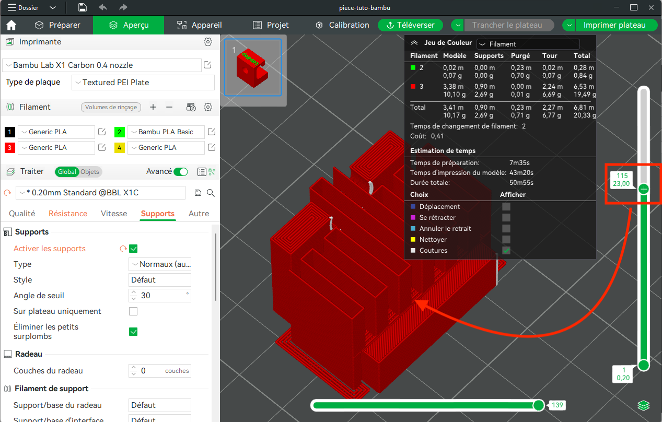Add a filament with the plus icon
This screenshot has width=662, height=422.
coord(153,107)
